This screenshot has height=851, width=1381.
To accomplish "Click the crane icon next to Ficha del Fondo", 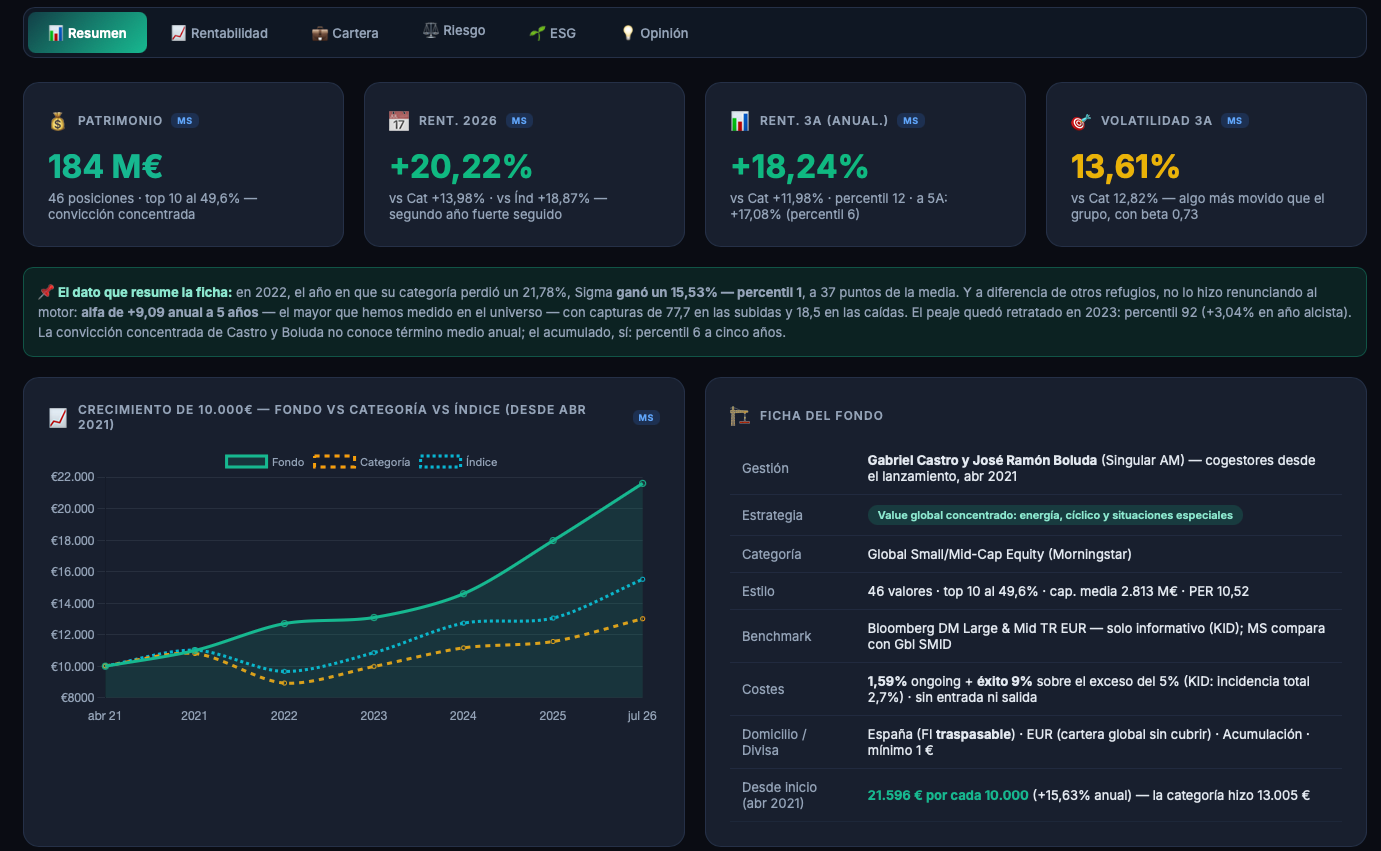I will coord(739,416).
